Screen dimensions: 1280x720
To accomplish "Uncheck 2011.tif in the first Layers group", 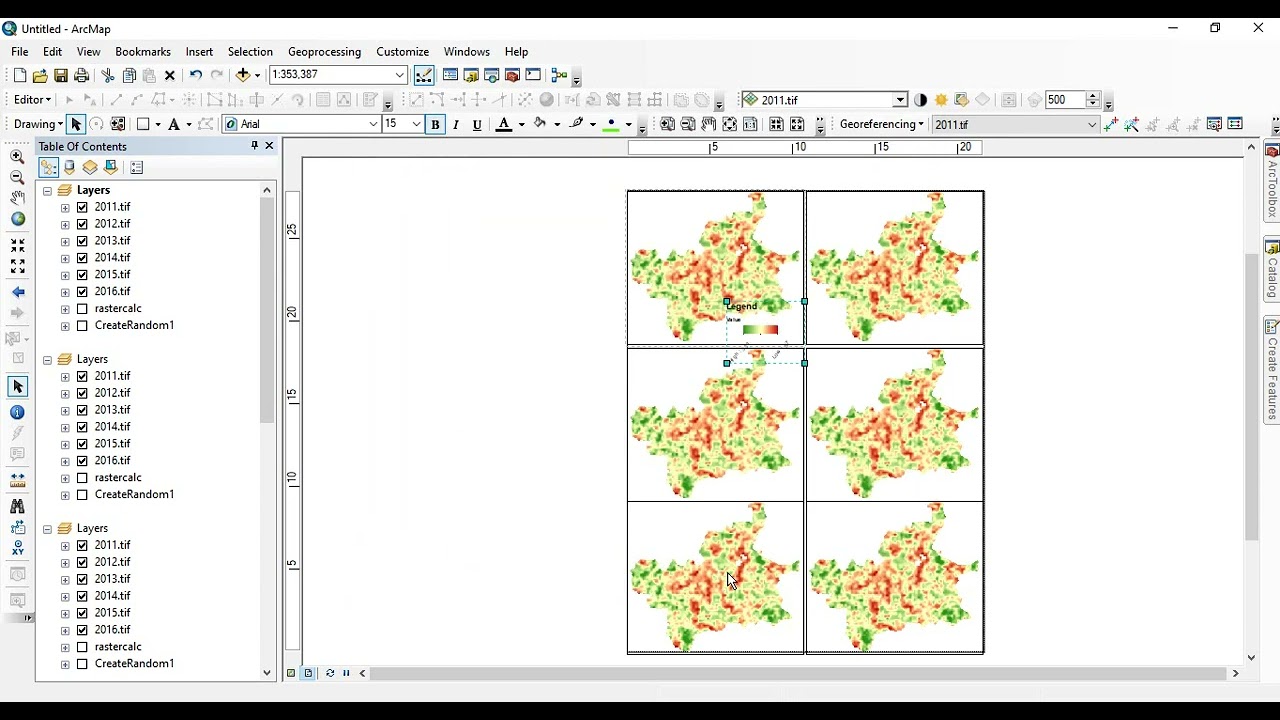I will (82, 207).
